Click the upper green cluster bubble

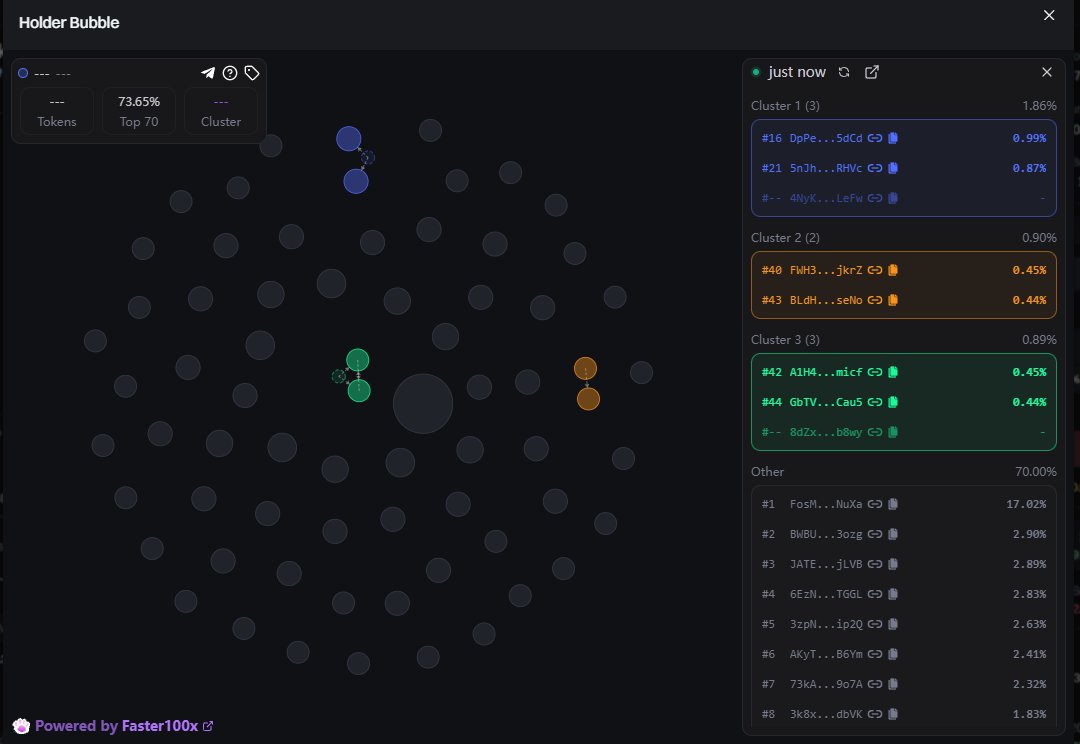(357, 360)
